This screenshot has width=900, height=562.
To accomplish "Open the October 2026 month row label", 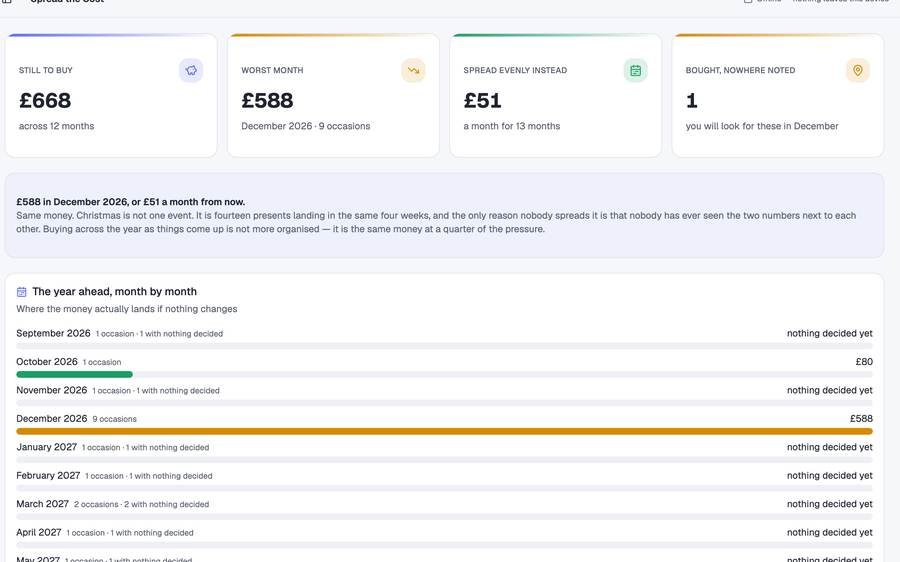I will tap(46, 362).
